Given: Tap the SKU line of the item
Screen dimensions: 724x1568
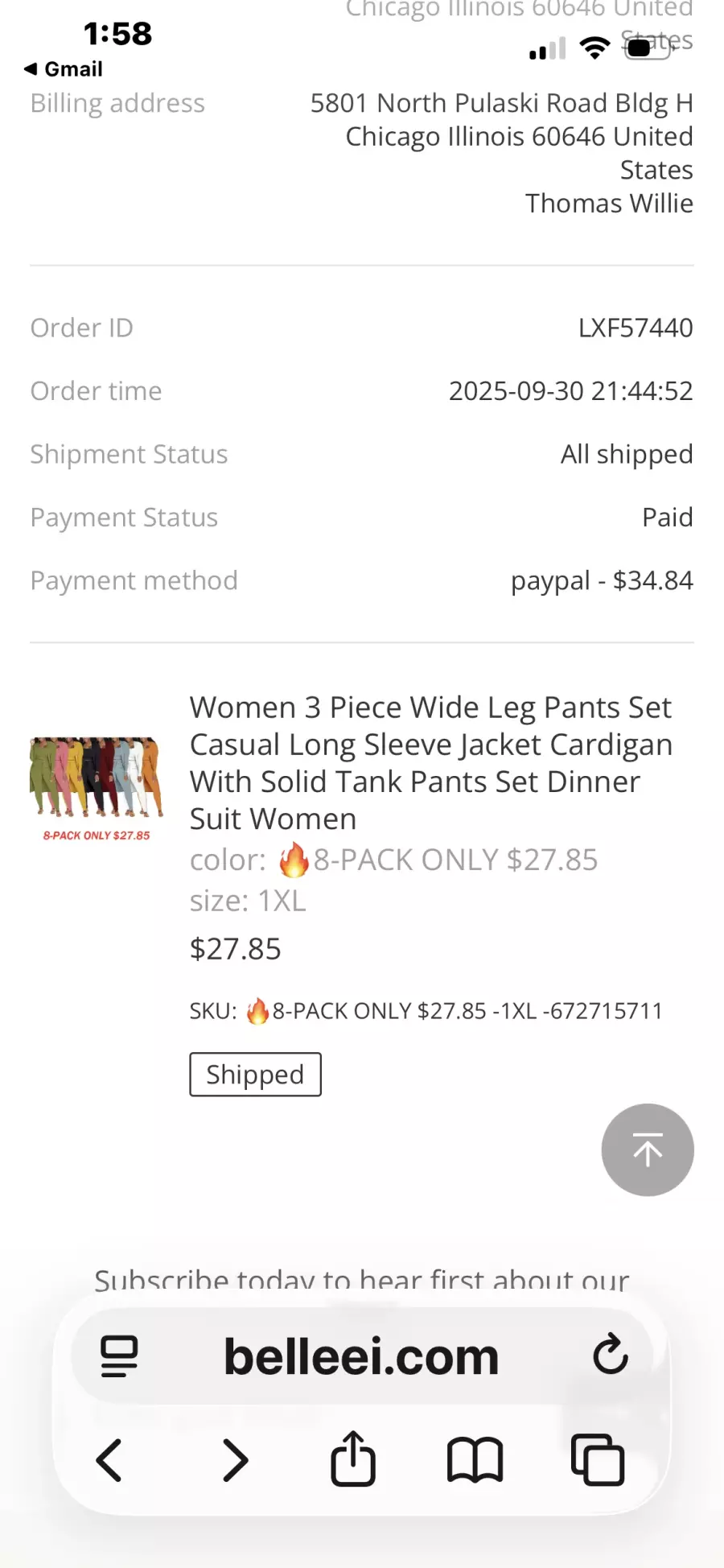Looking at the screenshot, I should click(x=426, y=1011).
